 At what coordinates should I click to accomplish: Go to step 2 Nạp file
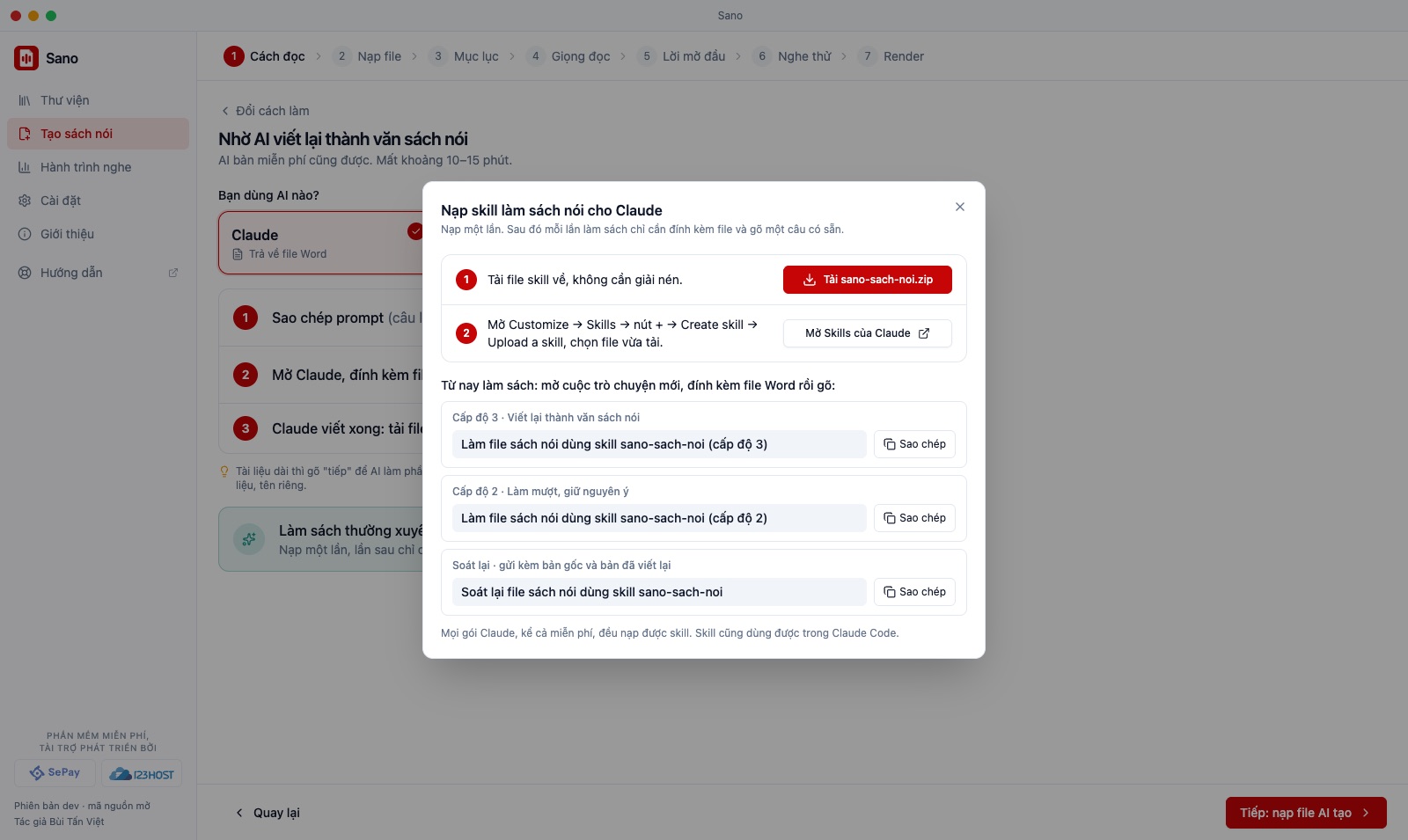367,56
